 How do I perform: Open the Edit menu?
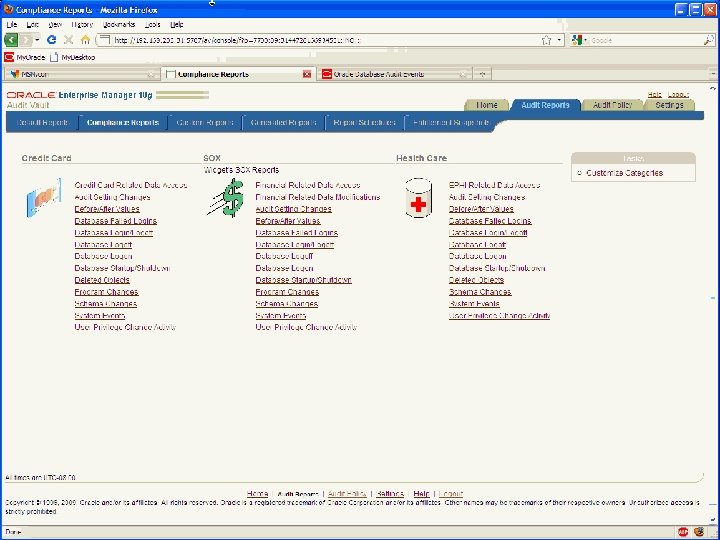33,24
